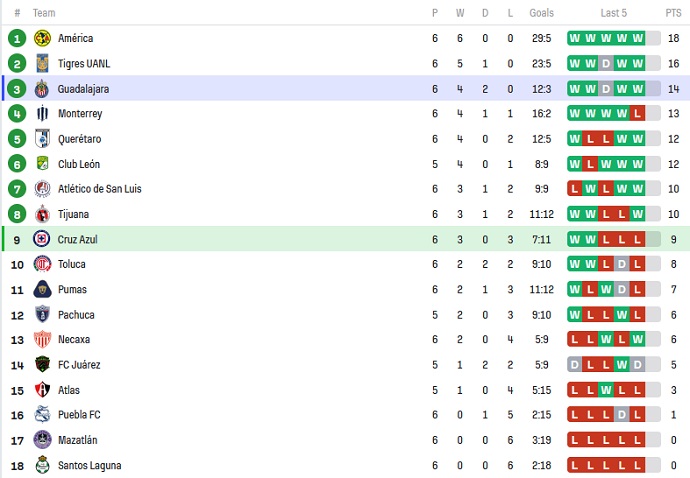
Task: Sort standings by Goals column header
Action: tap(541, 13)
